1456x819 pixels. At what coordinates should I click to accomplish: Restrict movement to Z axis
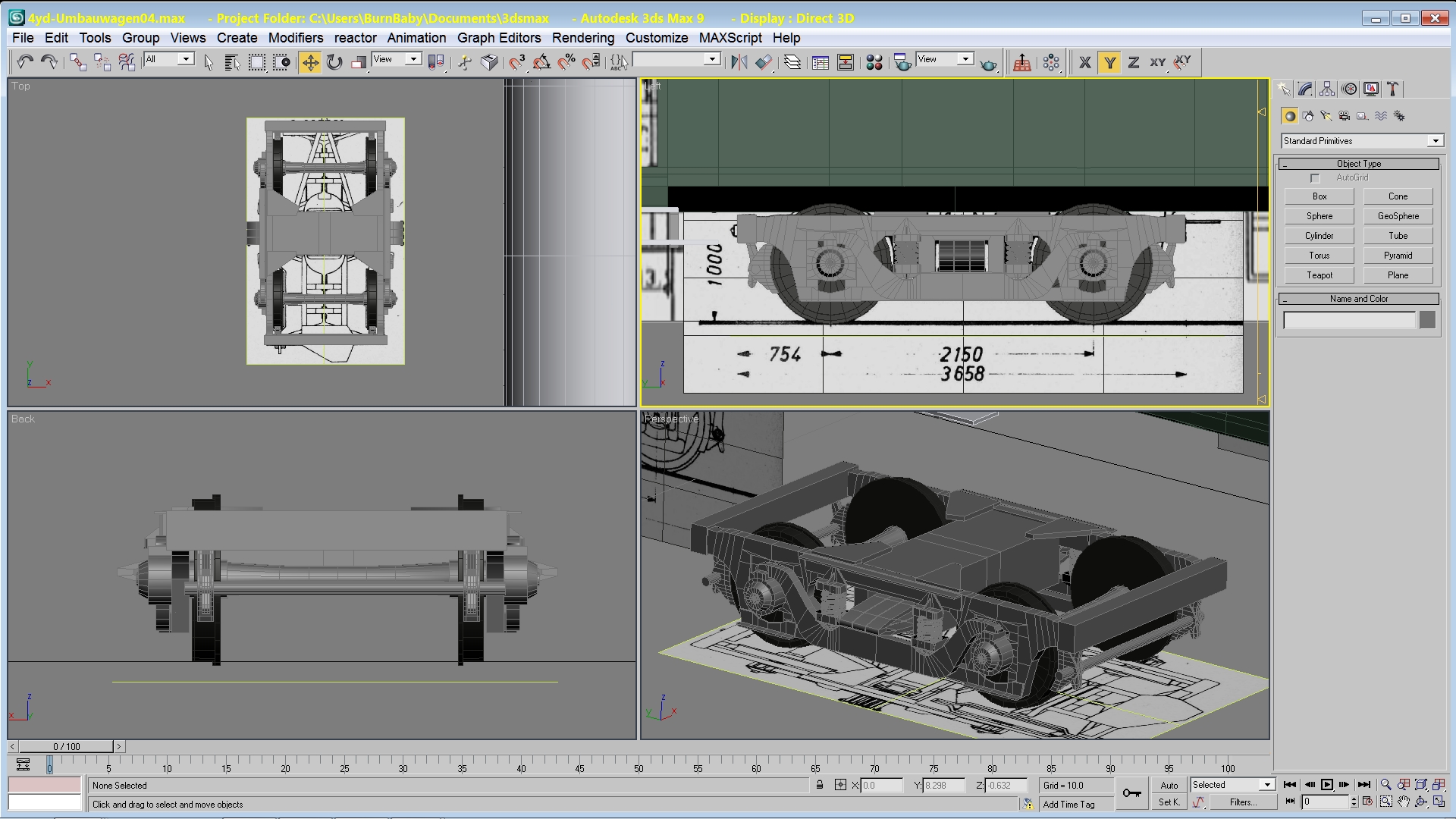pyautogui.click(x=1133, y=62)
